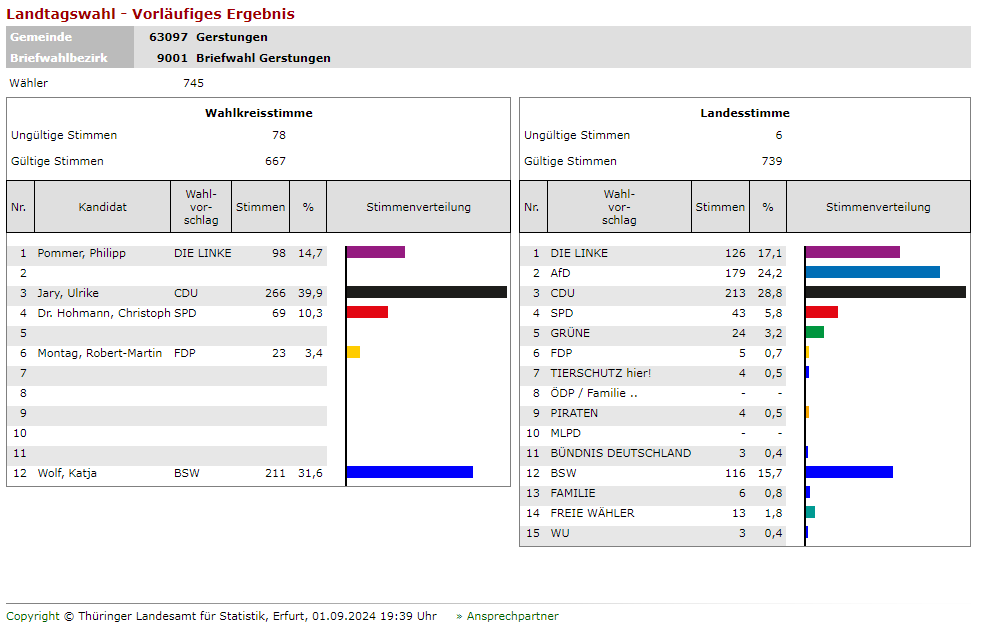Image resolution: width=984 pixels, height=641 pixels.
Task: Click the blue BSW Wolf, Katja bar
Action: [x=409, y=472]
